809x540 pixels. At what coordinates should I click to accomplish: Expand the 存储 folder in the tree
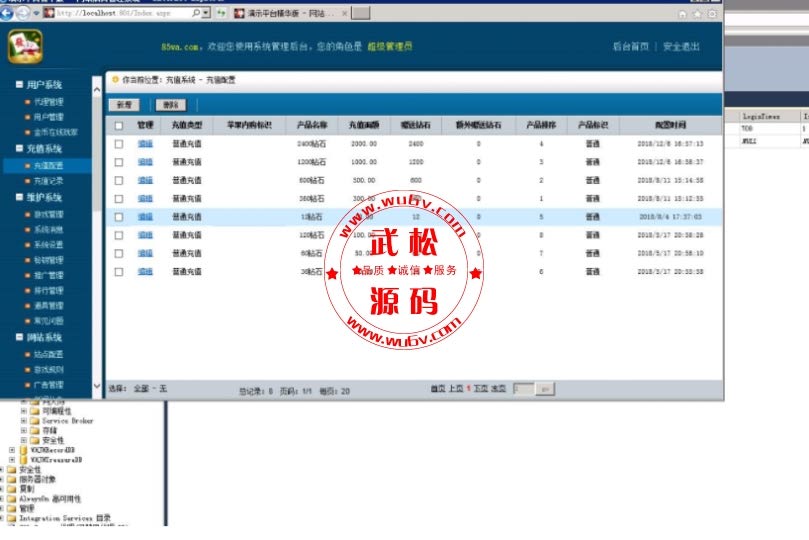click(x=23, y=431)
